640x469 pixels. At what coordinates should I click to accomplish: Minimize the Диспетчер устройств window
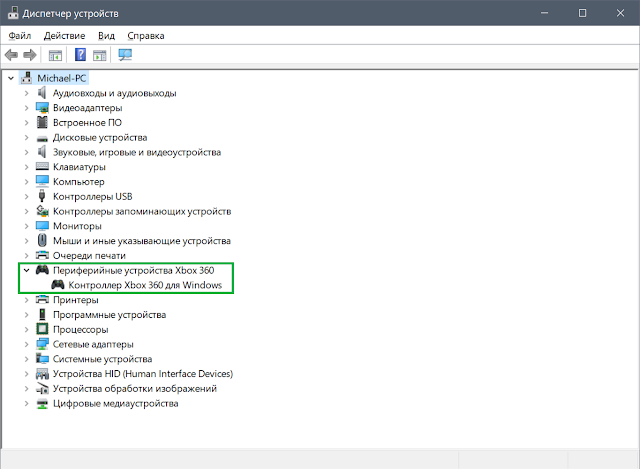[x=544, y=13]
